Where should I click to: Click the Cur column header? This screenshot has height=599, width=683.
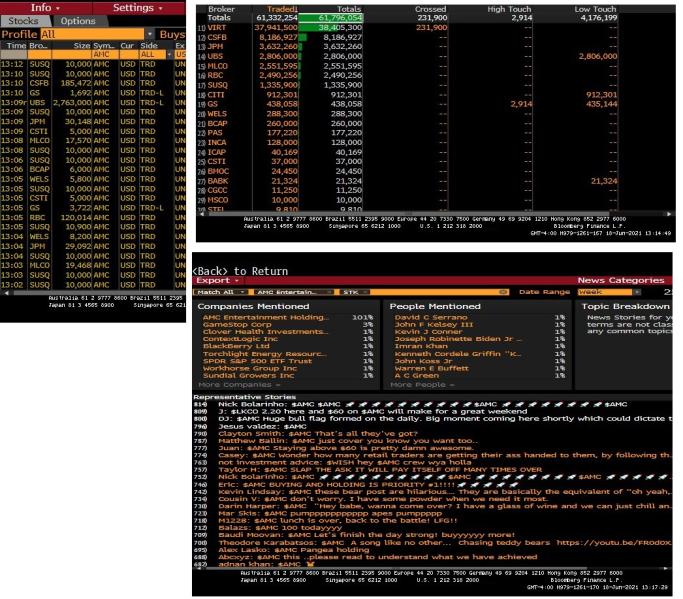point(127,45)
